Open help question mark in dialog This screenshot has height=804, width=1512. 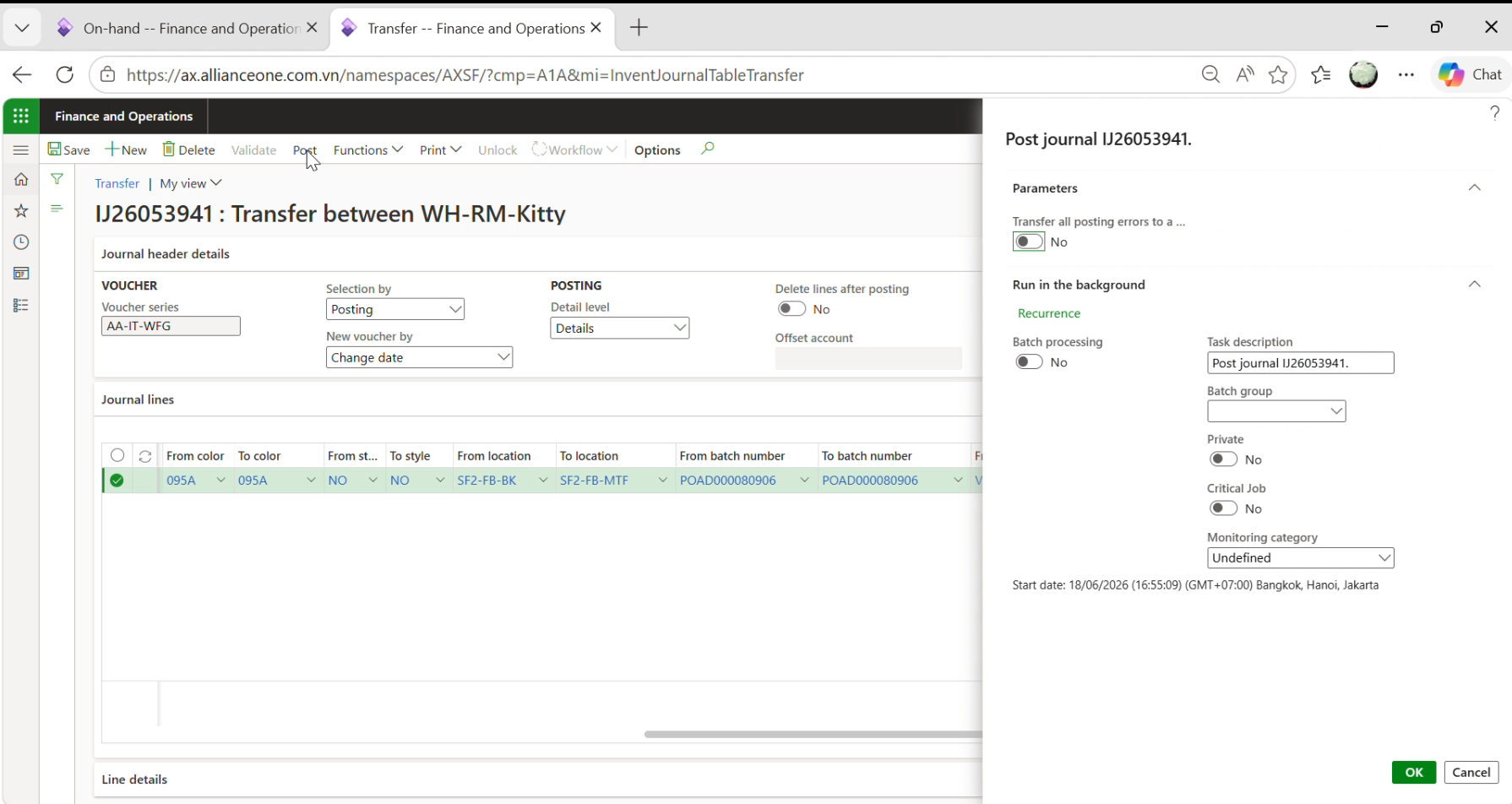1494,113
